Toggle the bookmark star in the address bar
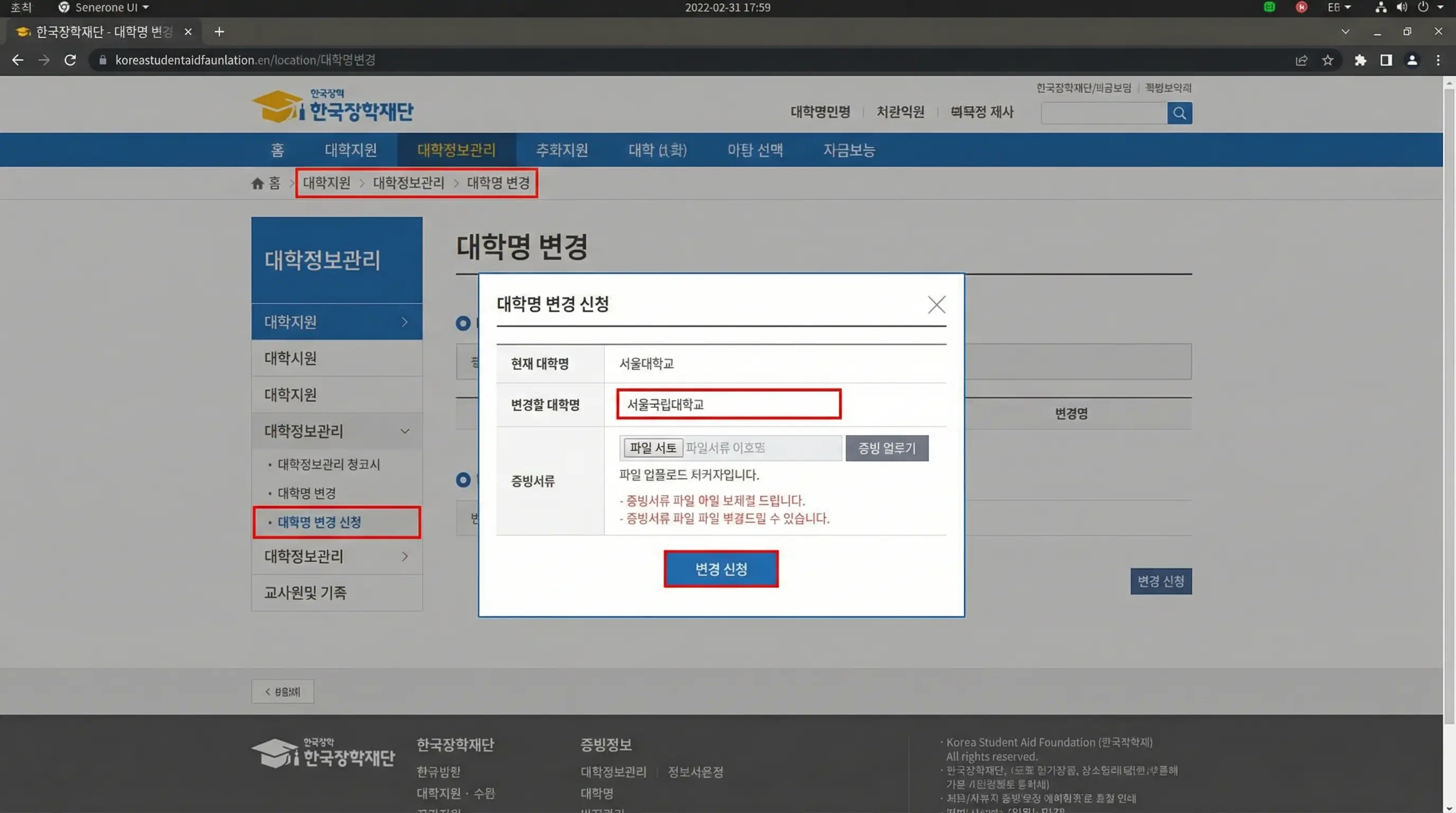Viewport: 1456px width, 813px height. (x=1328, y=60)
